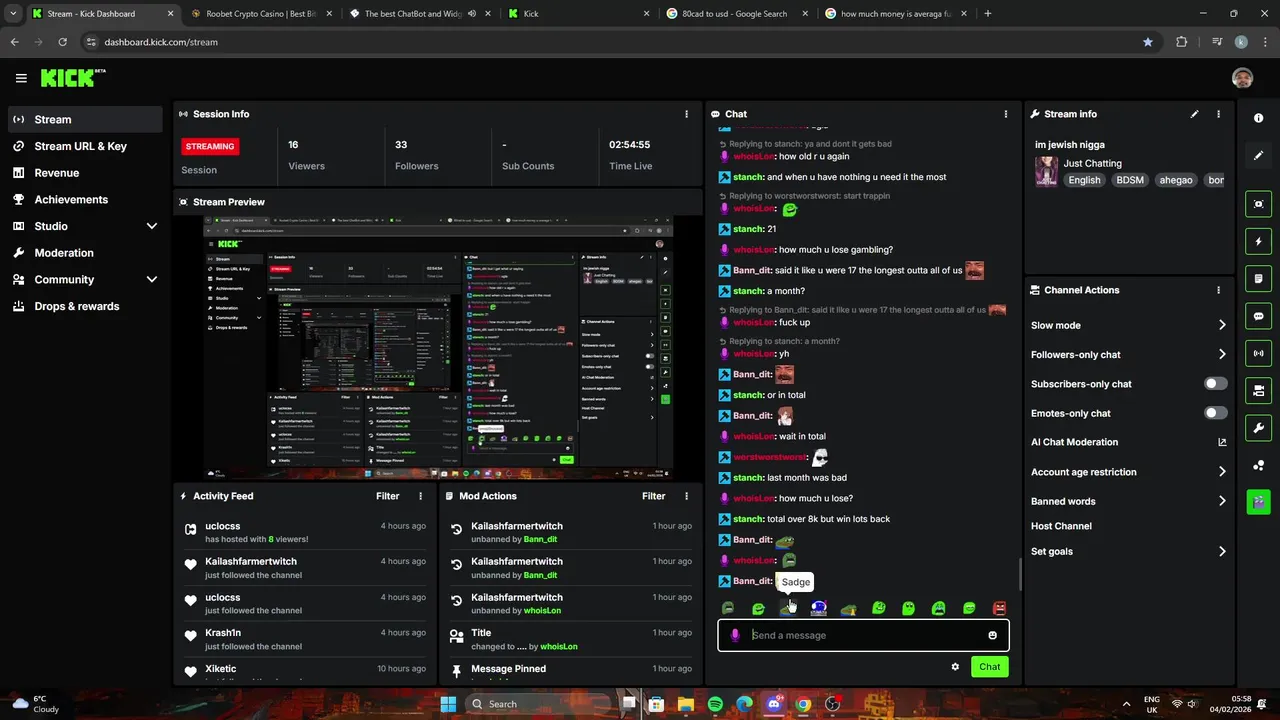1280x720 pixels.
Task: Click Host Channel action
Action: point(1061,526)
